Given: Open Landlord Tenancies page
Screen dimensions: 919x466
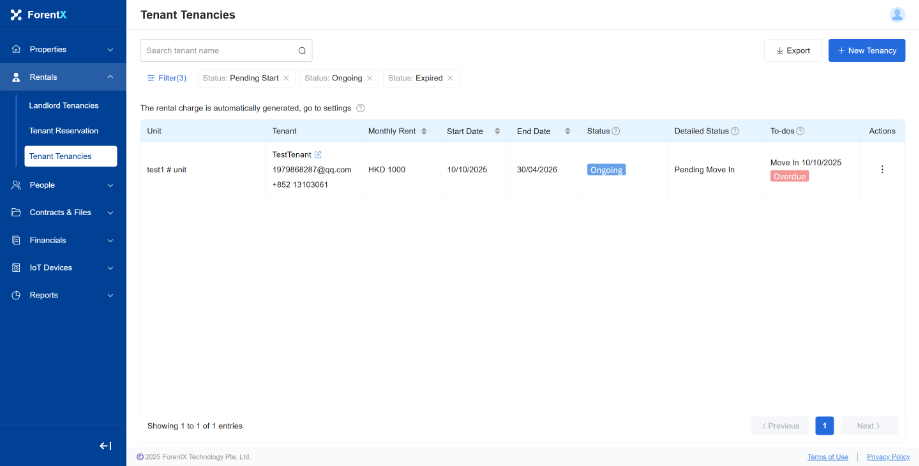Looking at the screenshot, I should click(x=64, y=105).
